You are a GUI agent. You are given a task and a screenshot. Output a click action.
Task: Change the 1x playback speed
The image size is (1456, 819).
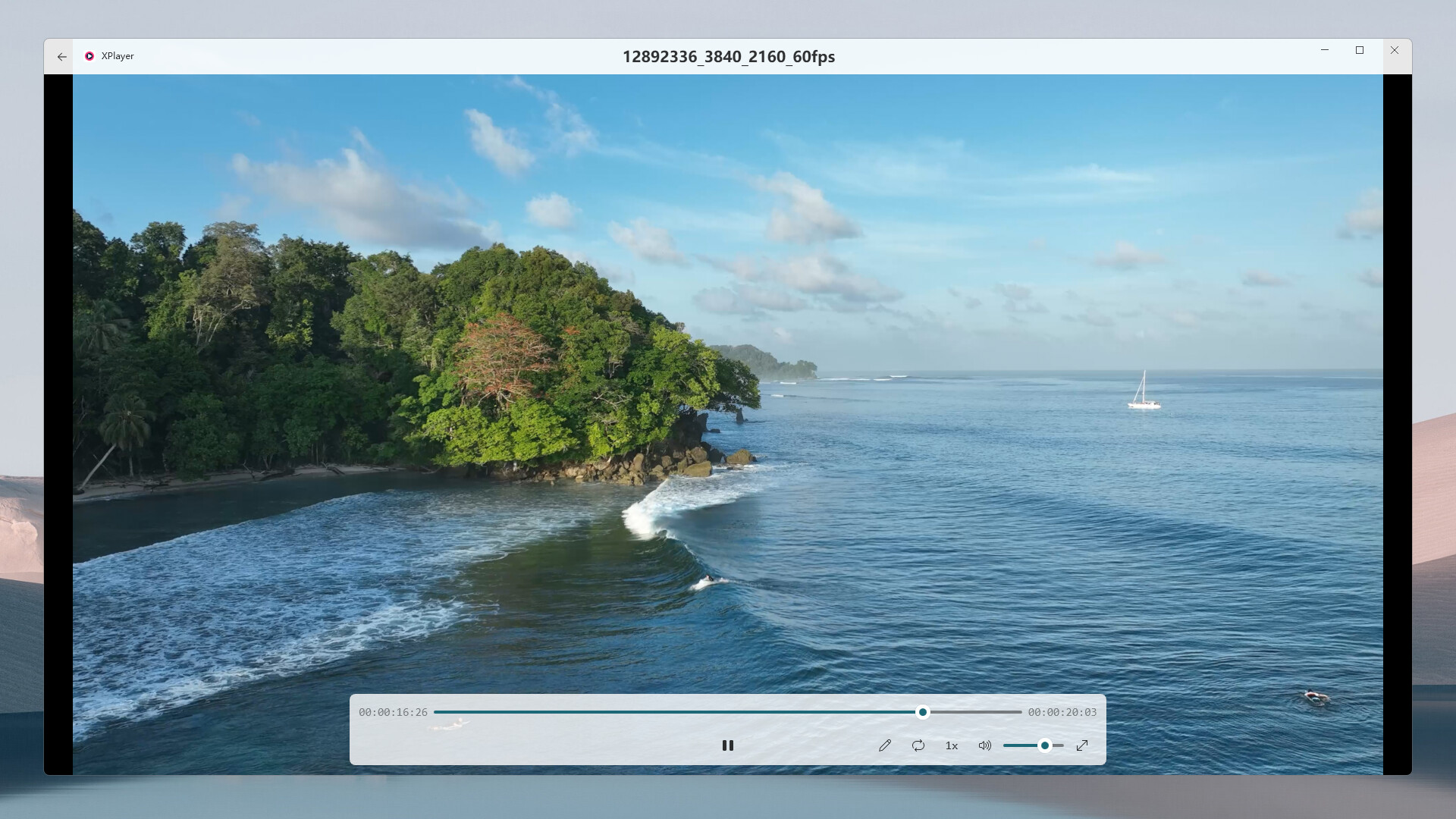[x=952, y=745]
